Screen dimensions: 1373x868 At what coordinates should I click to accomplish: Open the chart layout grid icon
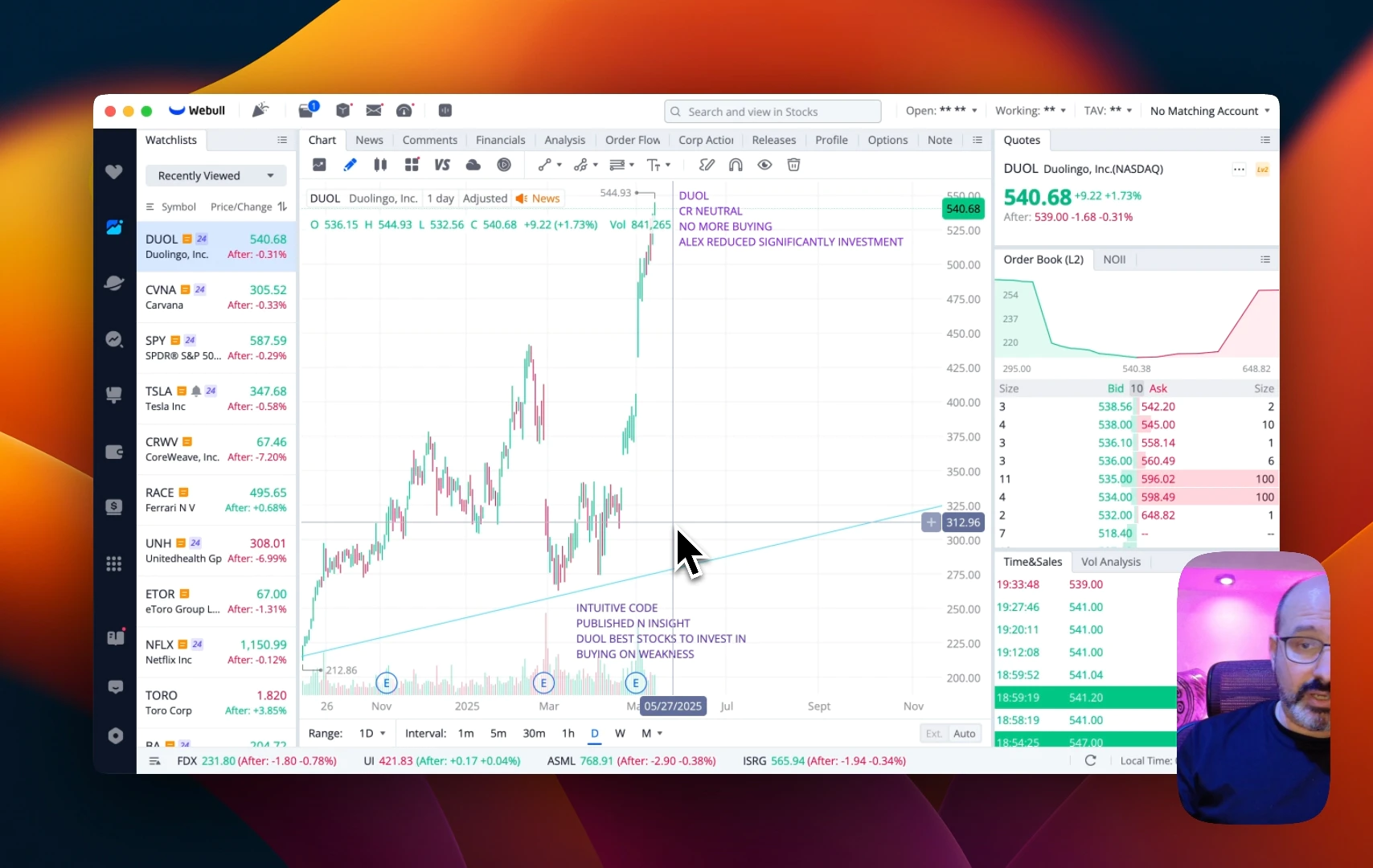[412, 165]
